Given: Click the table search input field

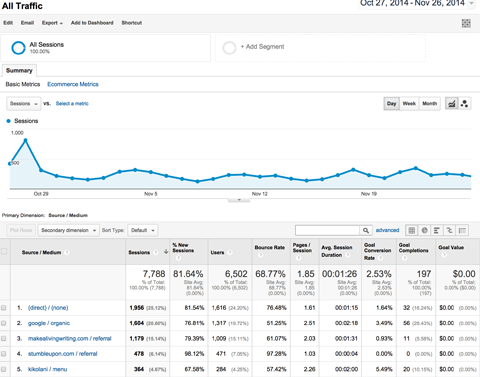Looking at the screenshot, I should click(x=327, y=230).
